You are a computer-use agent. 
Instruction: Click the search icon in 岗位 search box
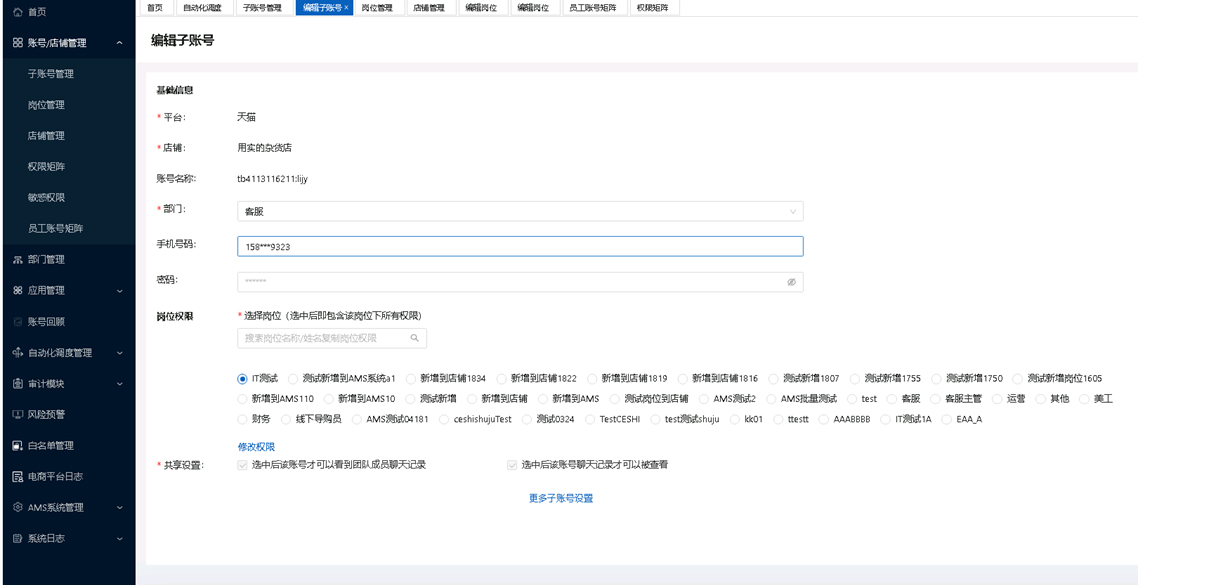tap(415, 338)
